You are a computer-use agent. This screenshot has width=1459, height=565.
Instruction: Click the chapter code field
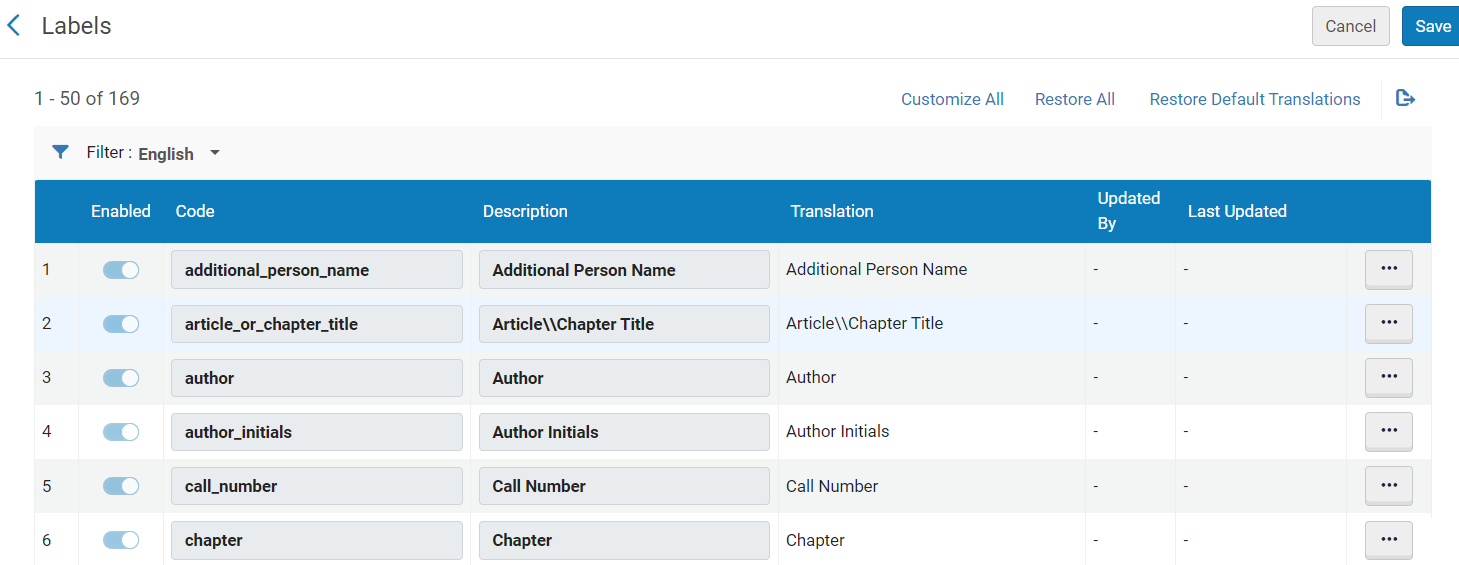tap(317, 540)
